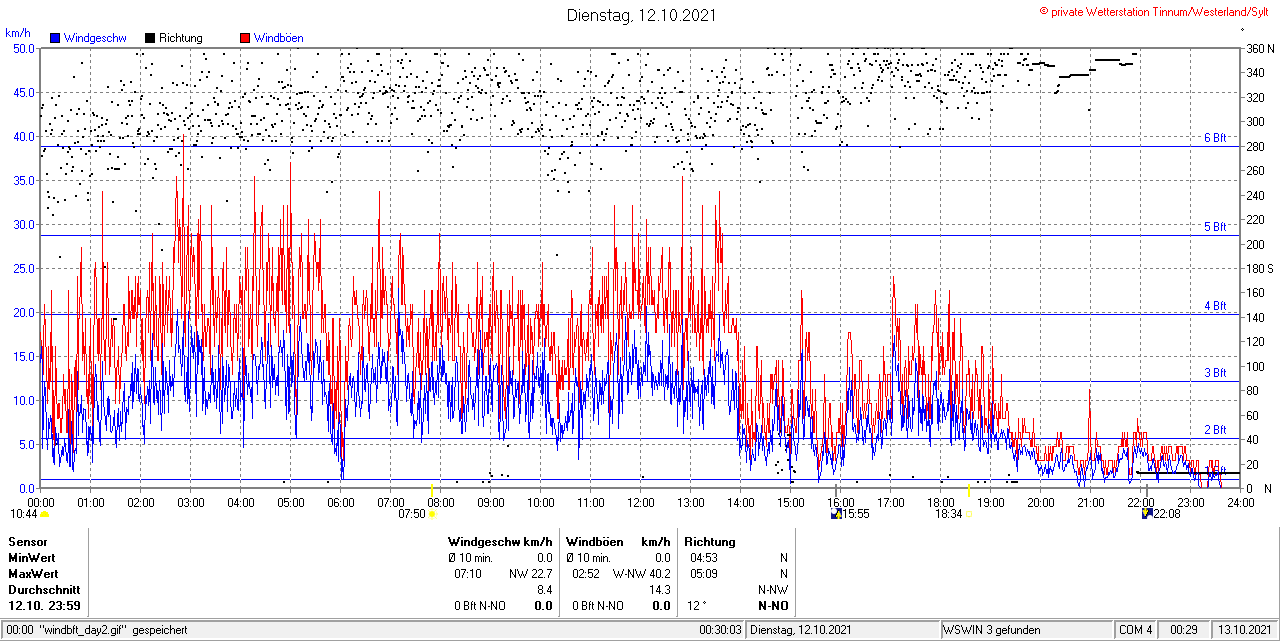The height and width of the screenshot is (641, 1280).
Task: Click the Windböen km/h column header
Action: click(x=617, y=541)
